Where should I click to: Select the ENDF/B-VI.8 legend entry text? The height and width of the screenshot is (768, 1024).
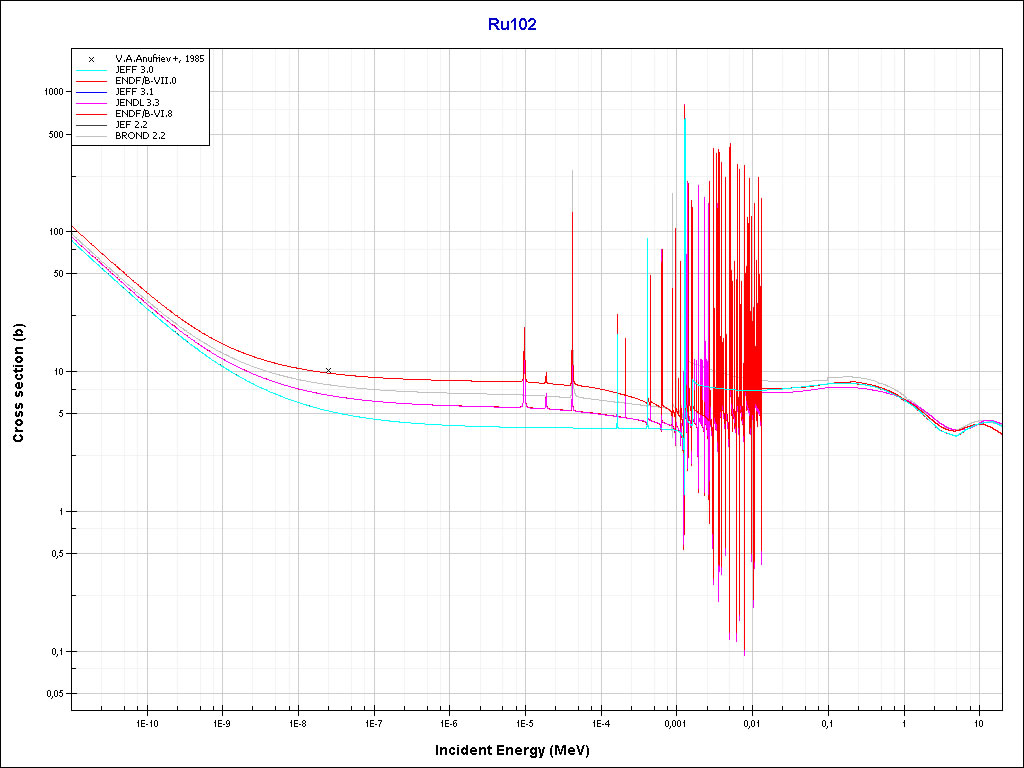point(145,113)
